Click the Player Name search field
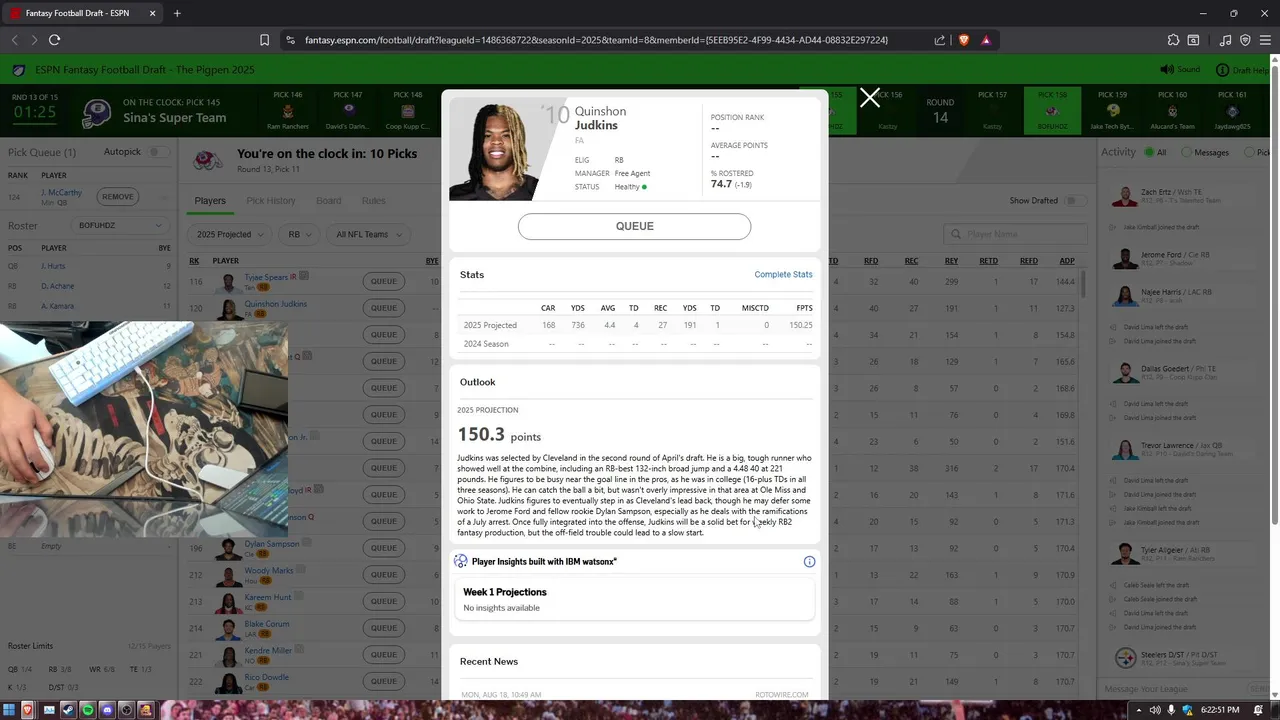1280x720 pixels. point(1014,234)
